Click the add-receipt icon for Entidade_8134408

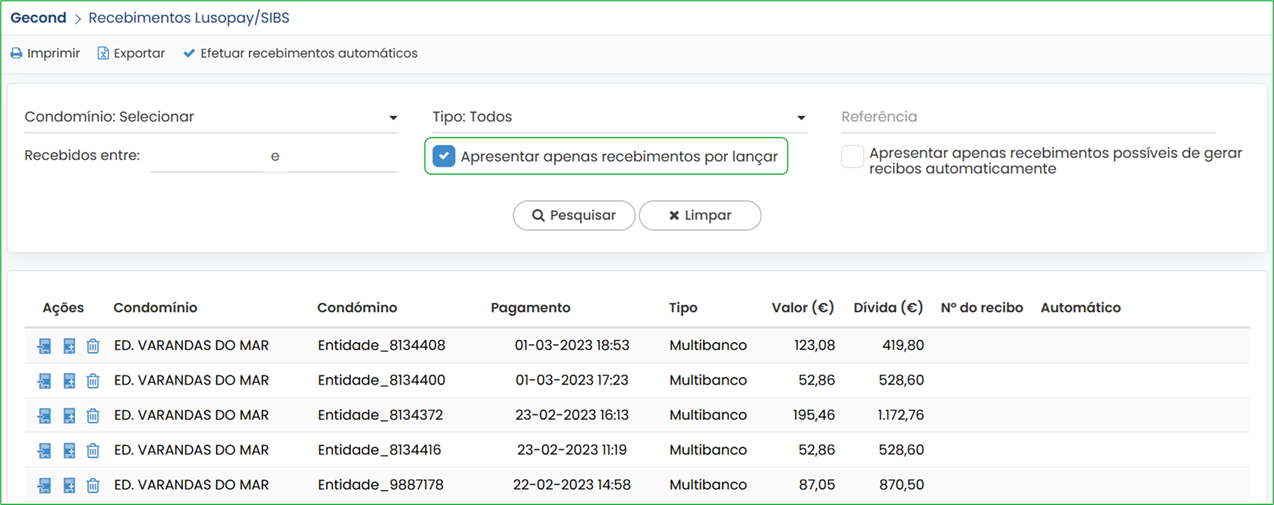pos(69,346)
